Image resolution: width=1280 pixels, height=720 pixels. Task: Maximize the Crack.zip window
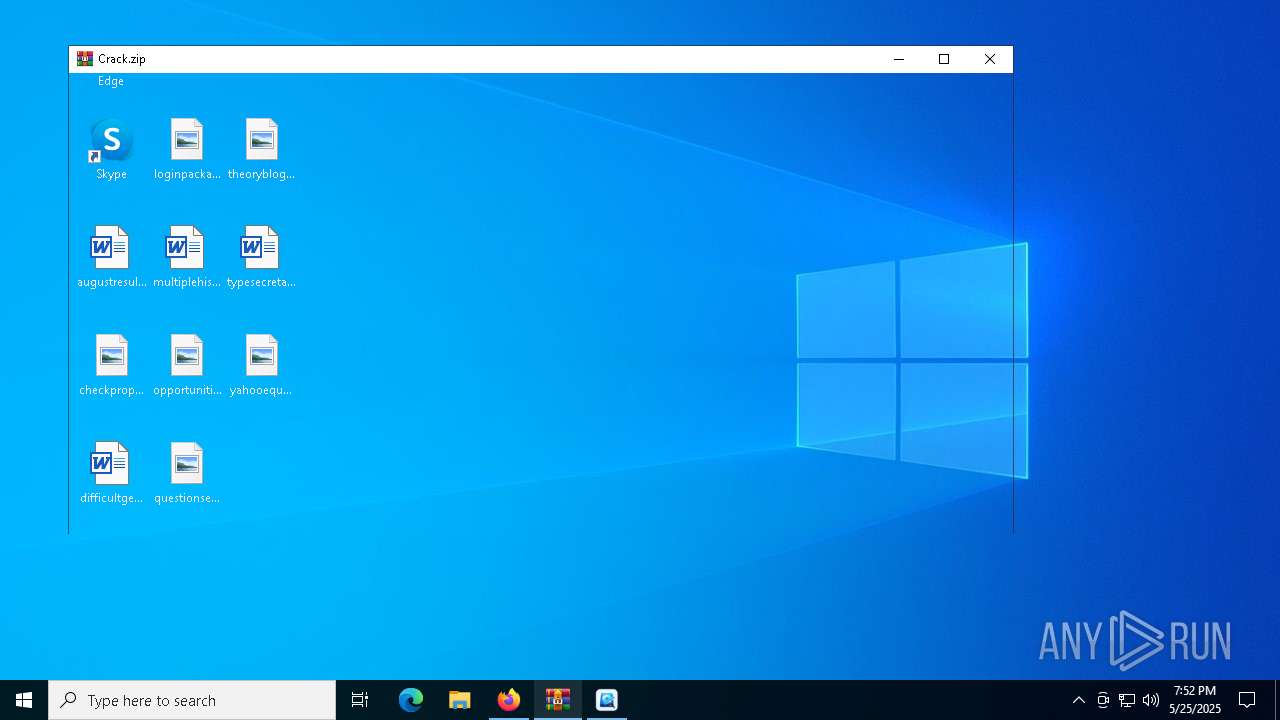click(944, 59)
